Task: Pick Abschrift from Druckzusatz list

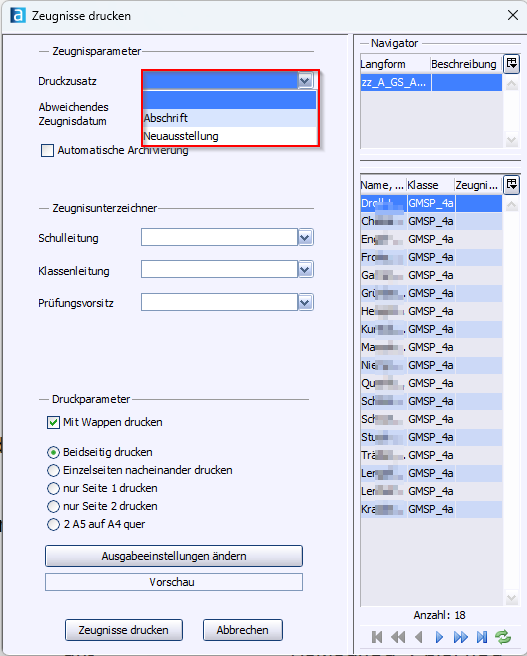Action: click(x=230, y=118)
